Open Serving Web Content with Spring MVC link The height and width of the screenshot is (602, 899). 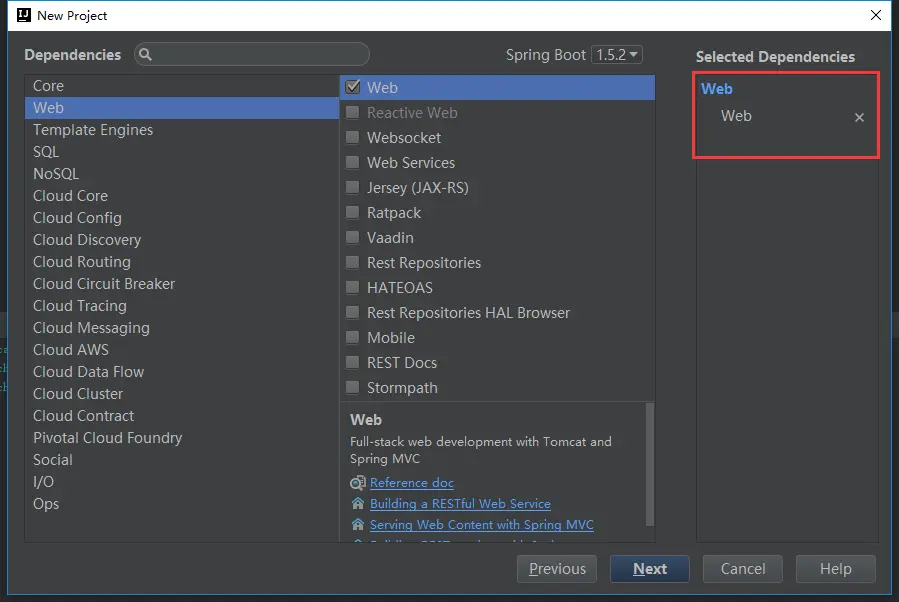point(482,525)
